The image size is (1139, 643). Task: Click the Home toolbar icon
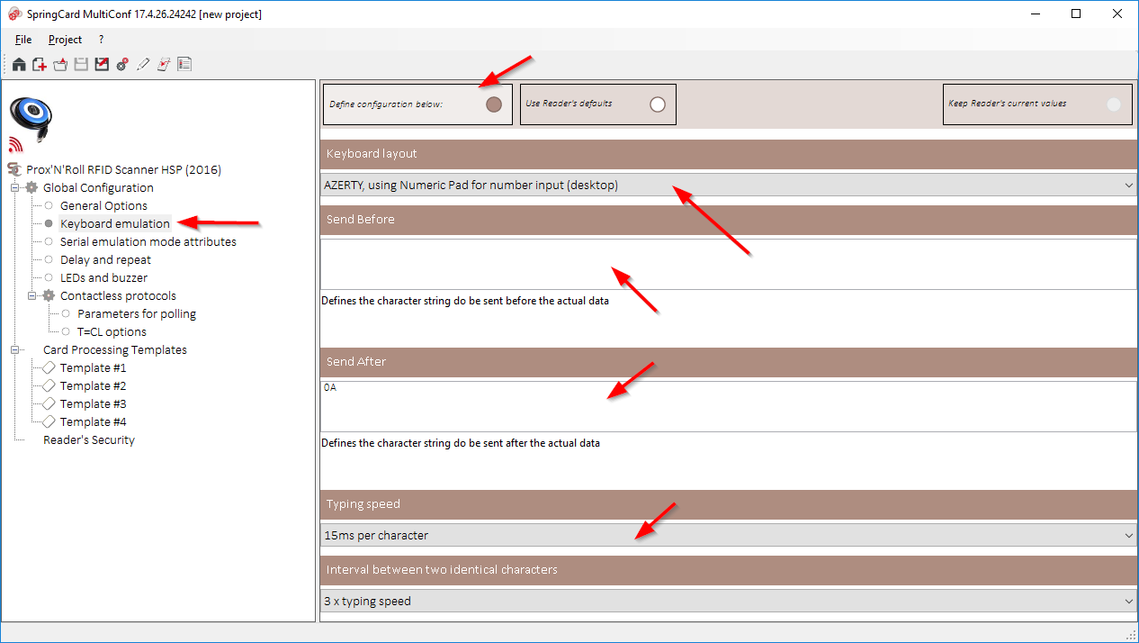pos(19,65)
